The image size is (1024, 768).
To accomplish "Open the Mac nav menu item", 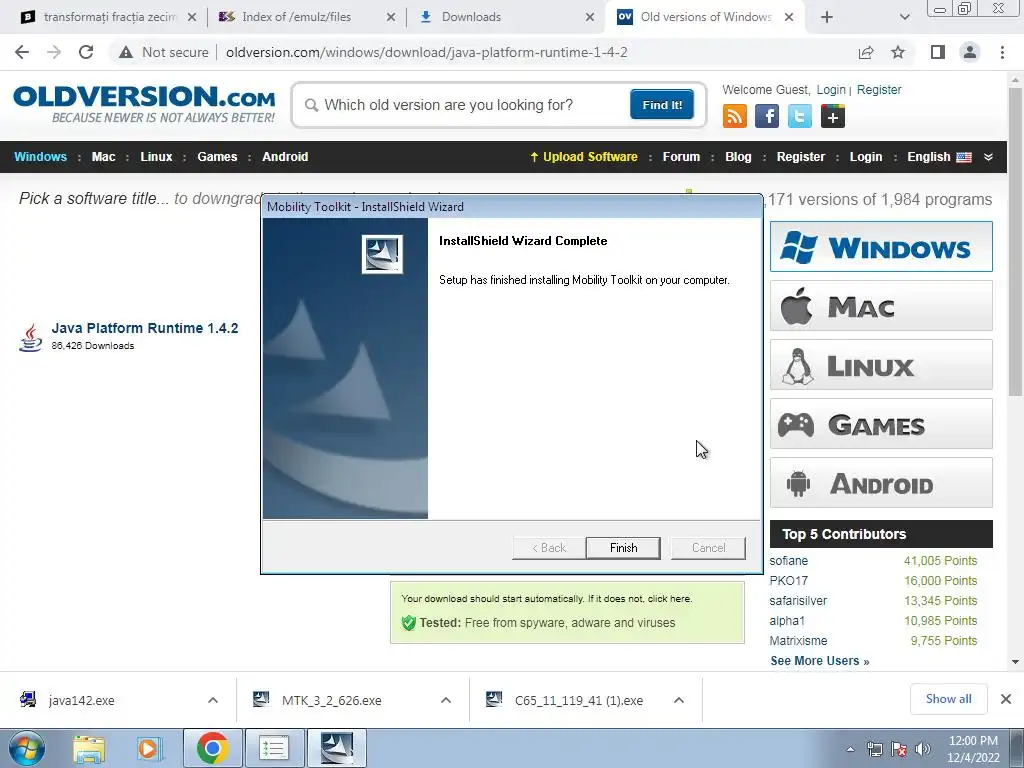I will pos(103,157).
